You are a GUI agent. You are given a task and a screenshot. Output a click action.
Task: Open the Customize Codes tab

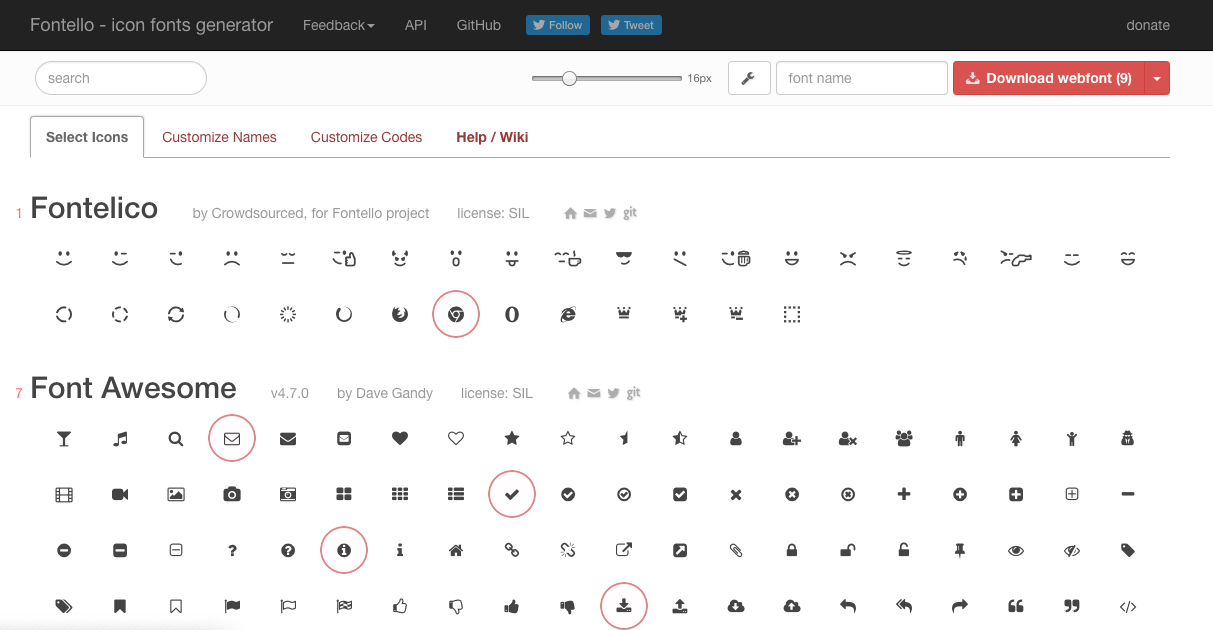tap(366, 137)
